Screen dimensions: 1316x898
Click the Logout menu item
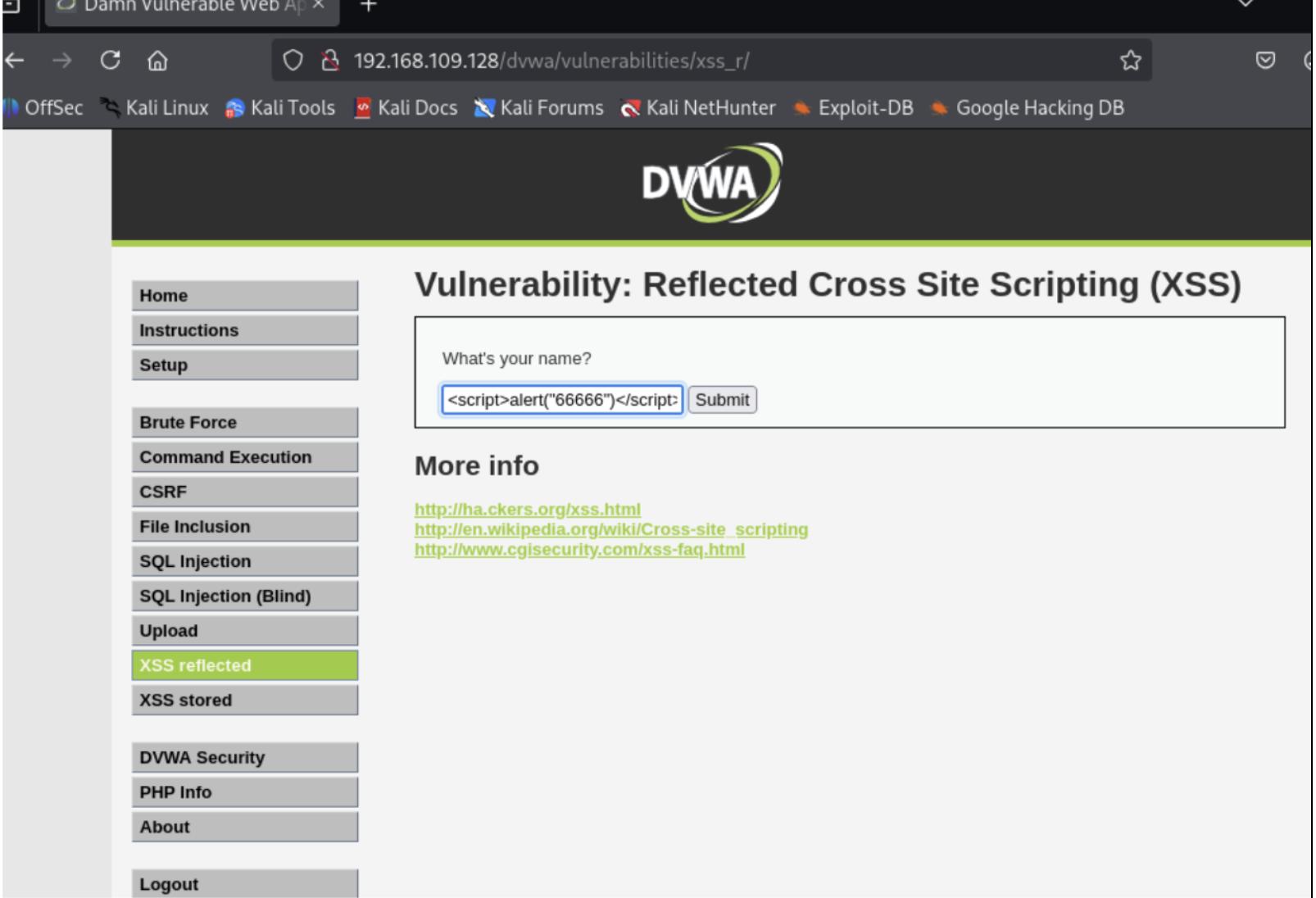tap(245, 884)
